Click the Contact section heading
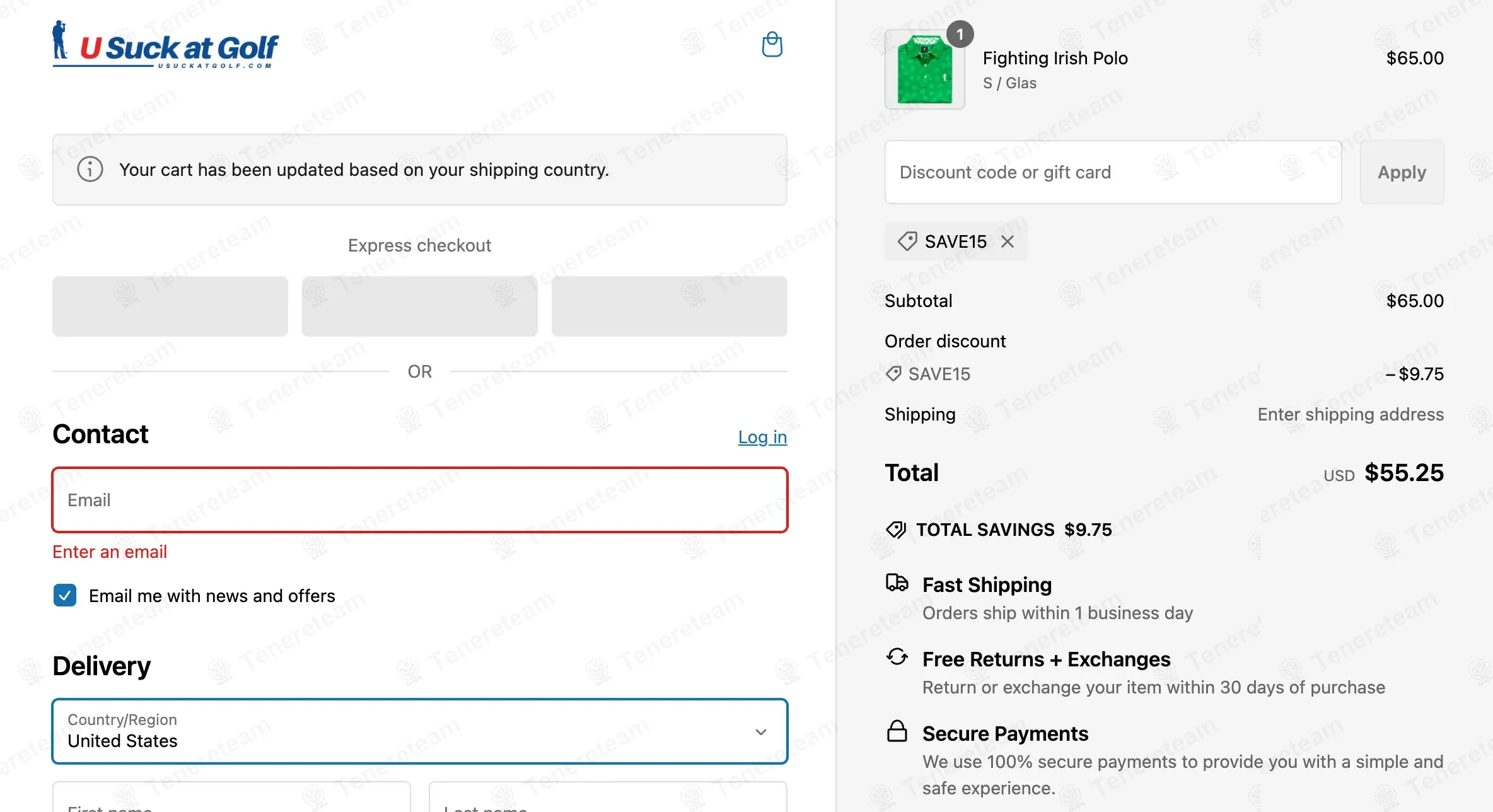This screenshot has width=1493, height=812. click(x=100, y=434)
